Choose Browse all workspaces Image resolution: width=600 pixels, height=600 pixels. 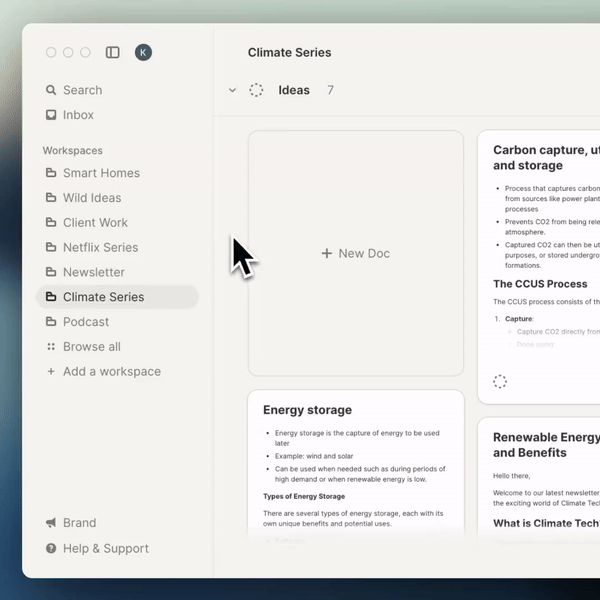click(117, 346)
